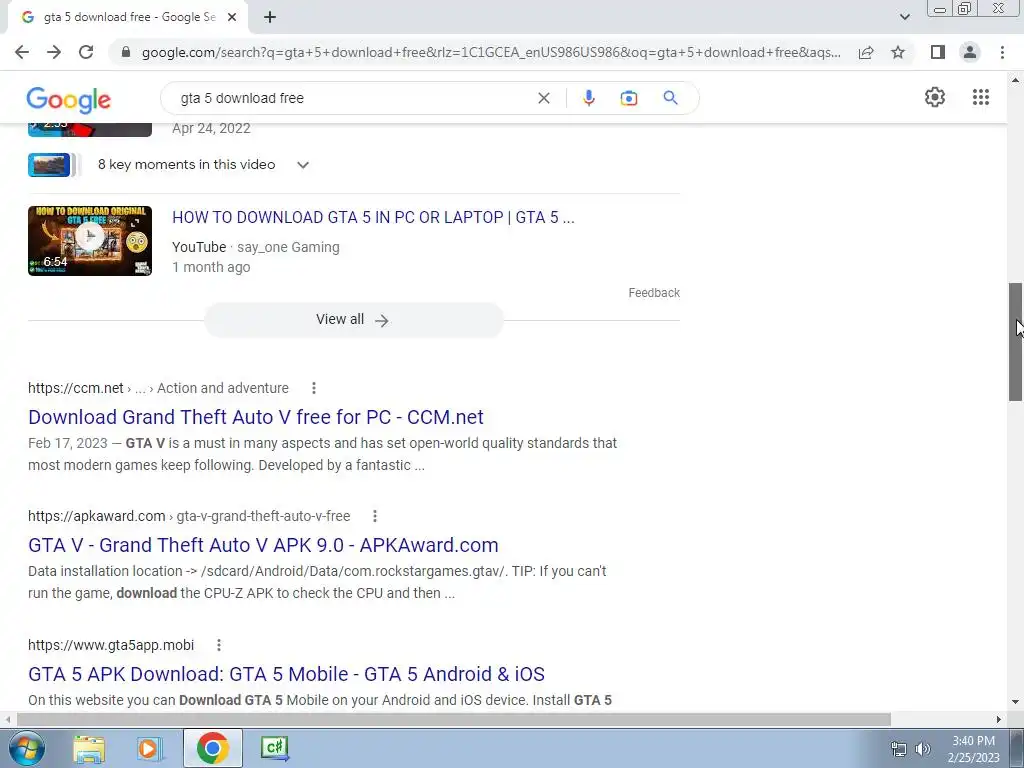The height and width of the screenshot is (768, 1024).
Task: Open GTA V APK 9.0 APKAward.com result
Action: coord(263,545)
